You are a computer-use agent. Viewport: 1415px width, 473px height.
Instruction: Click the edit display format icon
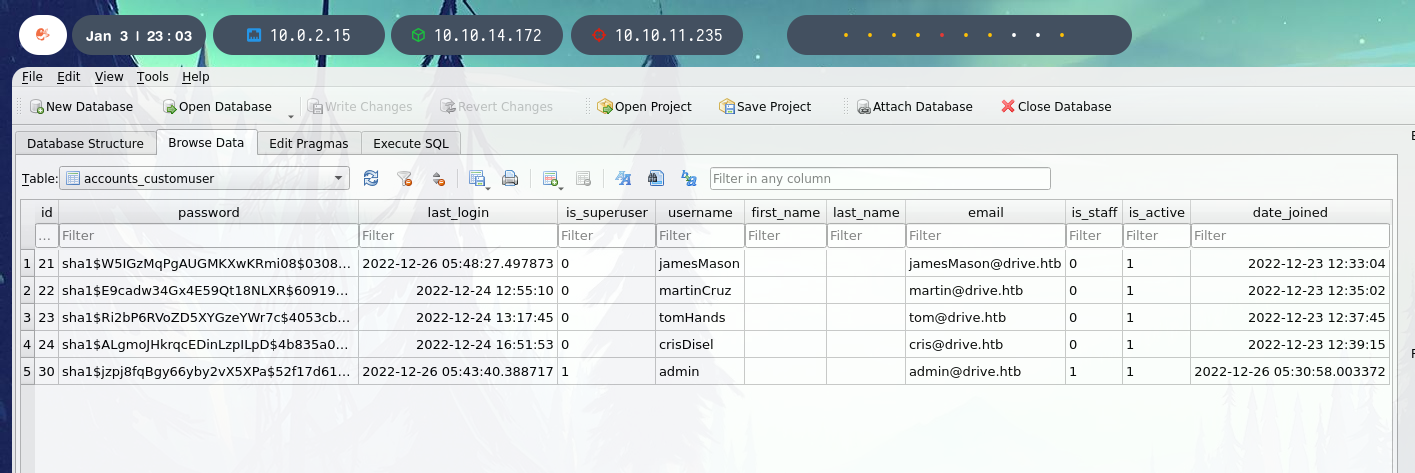pyautogui.click(x=623, y=179)
